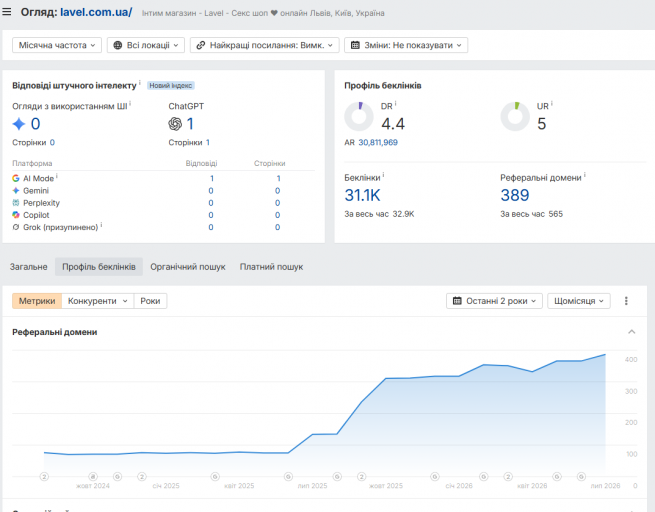Open the Всі локації dropdown
This screenshot has width=655, height=512.
(x=146, y=45)
